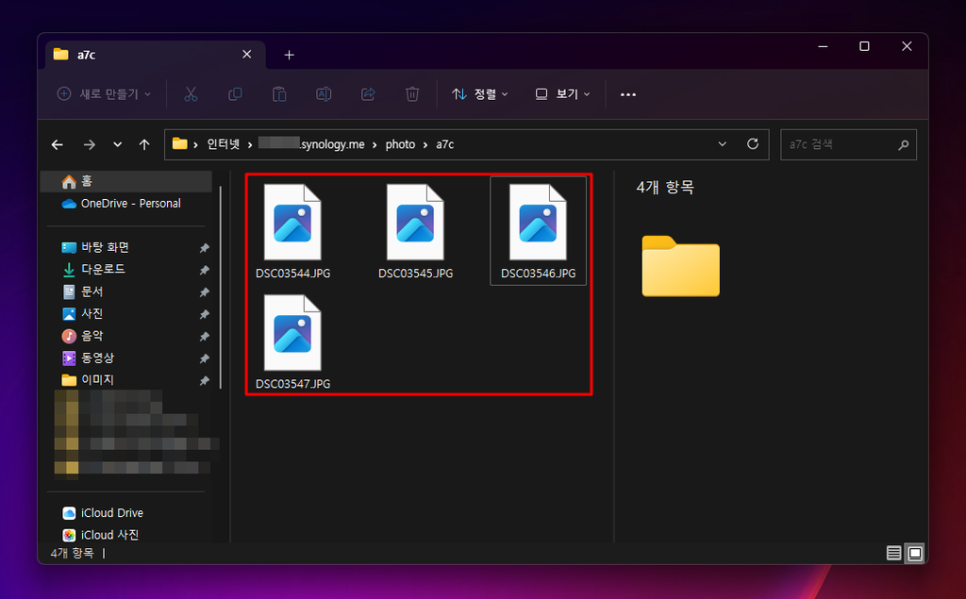966x599 pixels.
Task: Click the folder icon in the preview pane
Action: pos(681,266)
